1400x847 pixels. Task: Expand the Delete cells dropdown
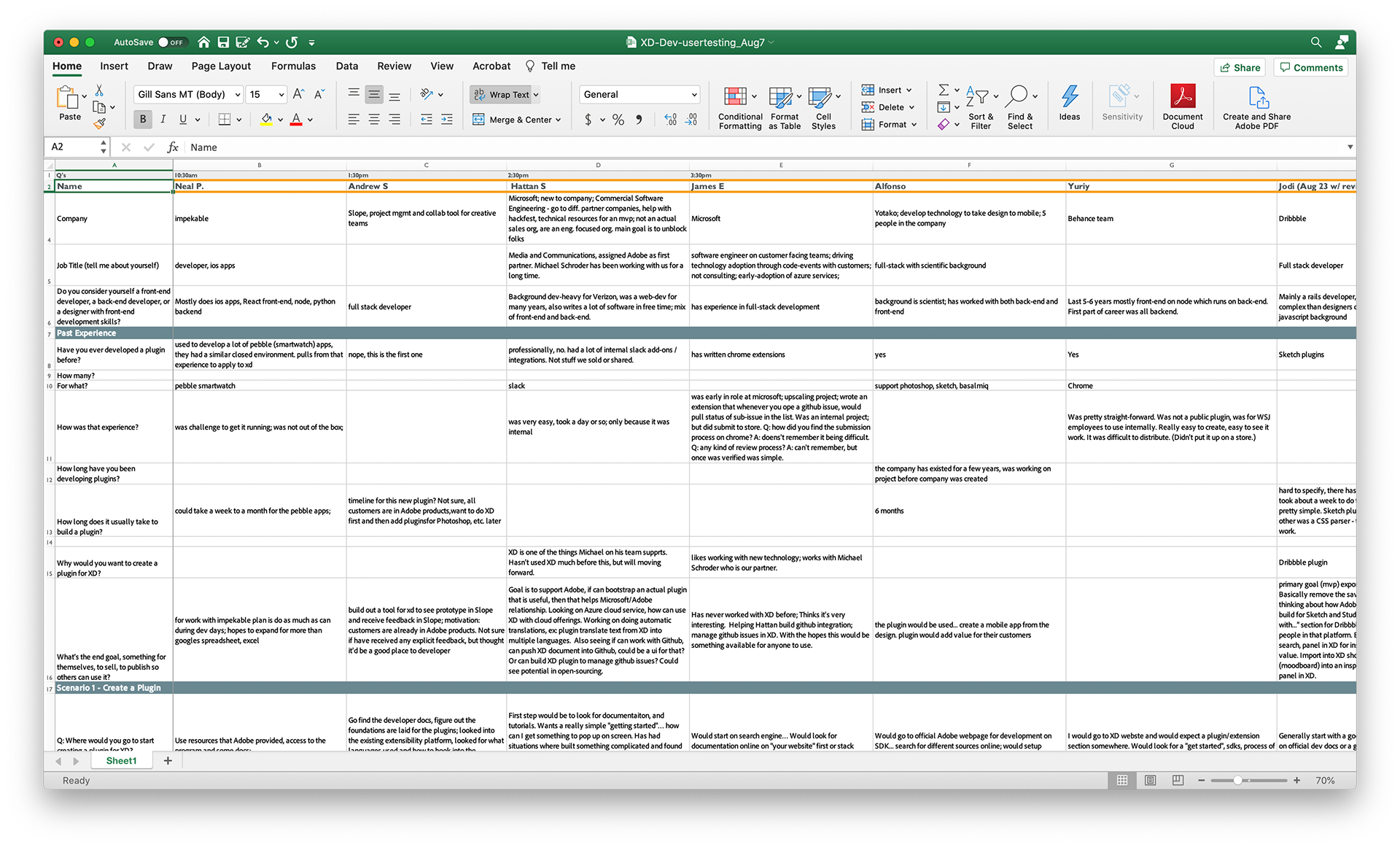[911, 107]
